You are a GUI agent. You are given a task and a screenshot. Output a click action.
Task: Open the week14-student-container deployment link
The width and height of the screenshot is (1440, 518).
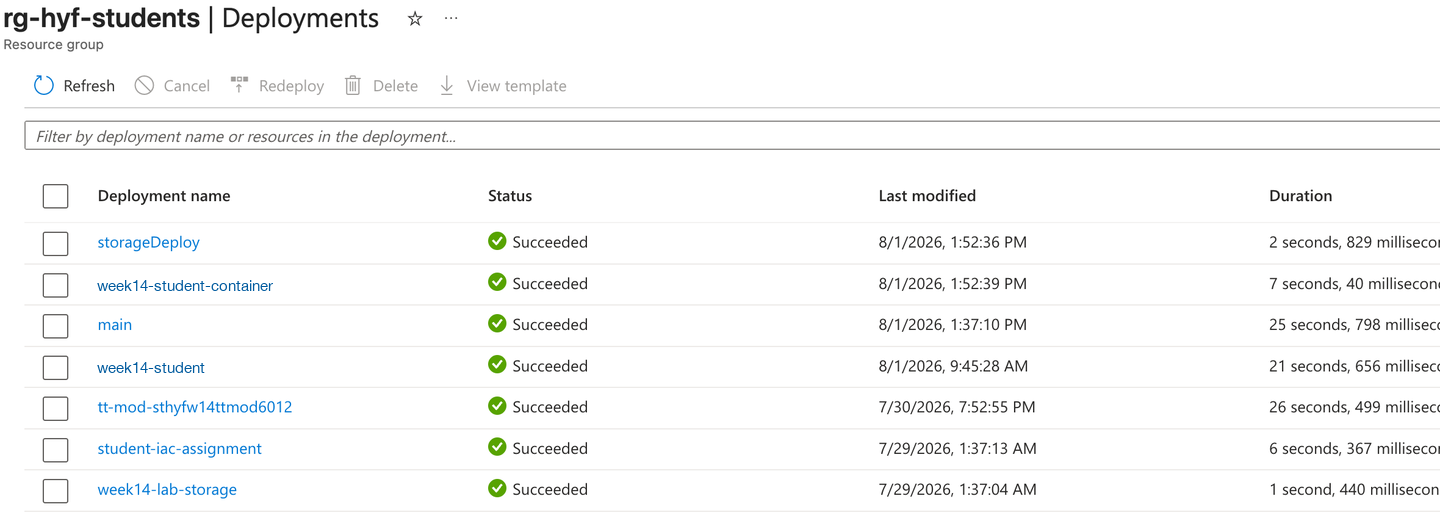(185, 286)
